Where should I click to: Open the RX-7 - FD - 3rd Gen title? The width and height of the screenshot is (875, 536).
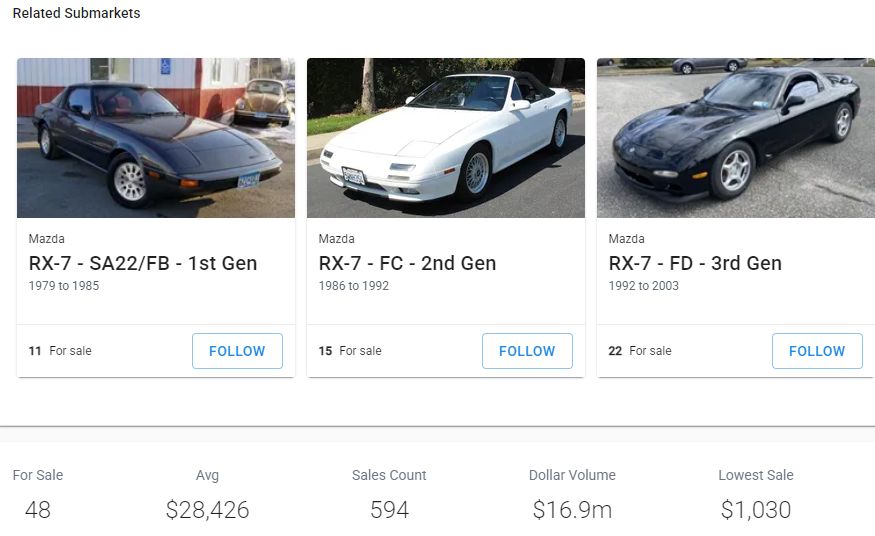(x=695, y=263)
